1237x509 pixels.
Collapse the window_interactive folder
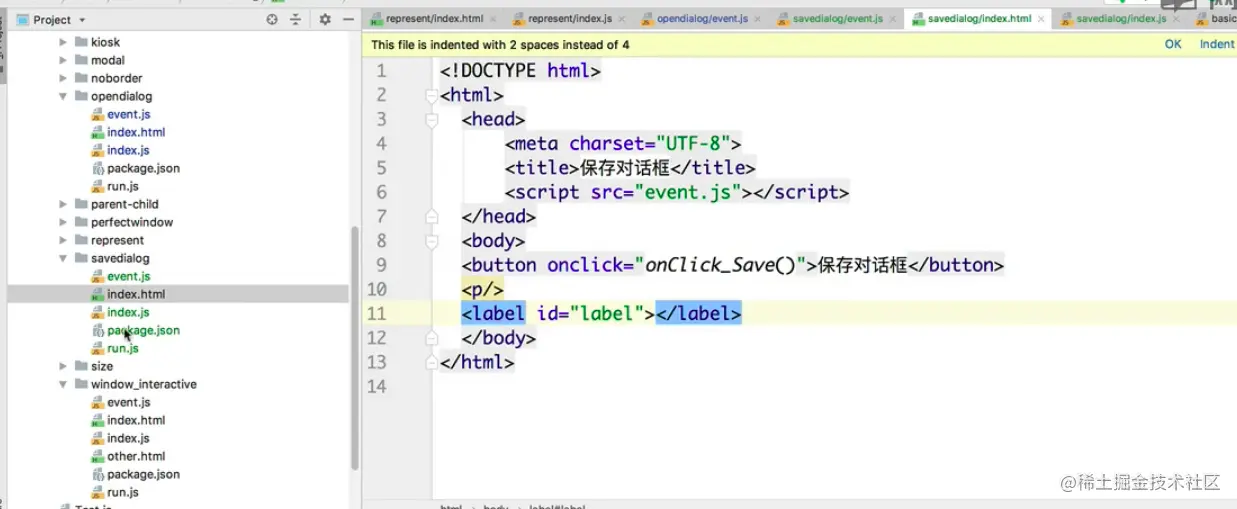pyautogui.click(x=64, y=384)
